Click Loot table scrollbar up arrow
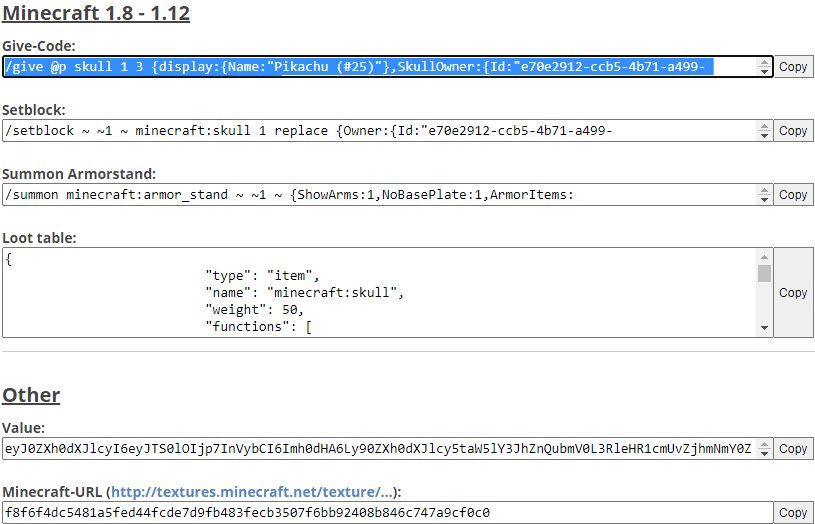This screenshot has width=815, height=524. pyautogui.click(x=764, y=256)
